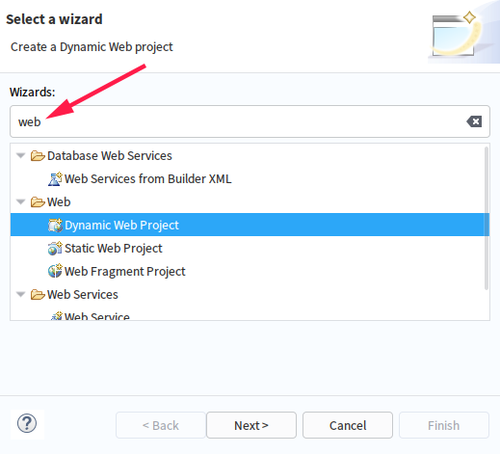The height and width of the screenshot is (454, 500).
Task: Select the partially visible Web Service entry
Action: click(x=97, y=316)
